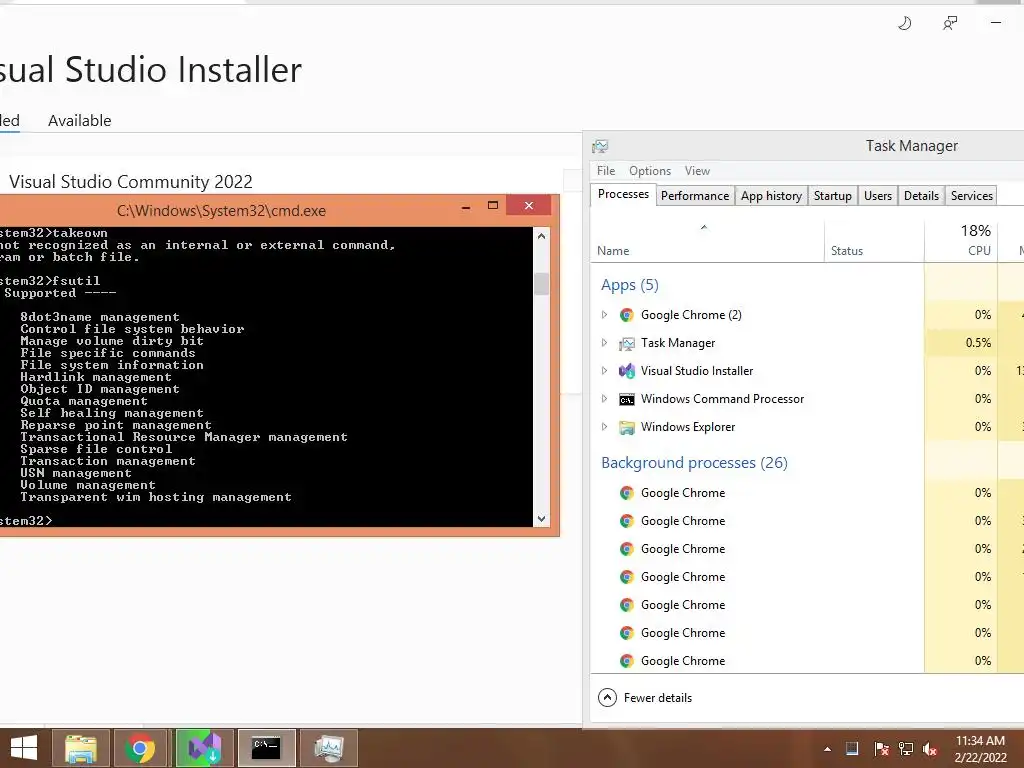Collapse with the Fewer details arrow
Viewport: 1024px width, 768px height.
607,697
